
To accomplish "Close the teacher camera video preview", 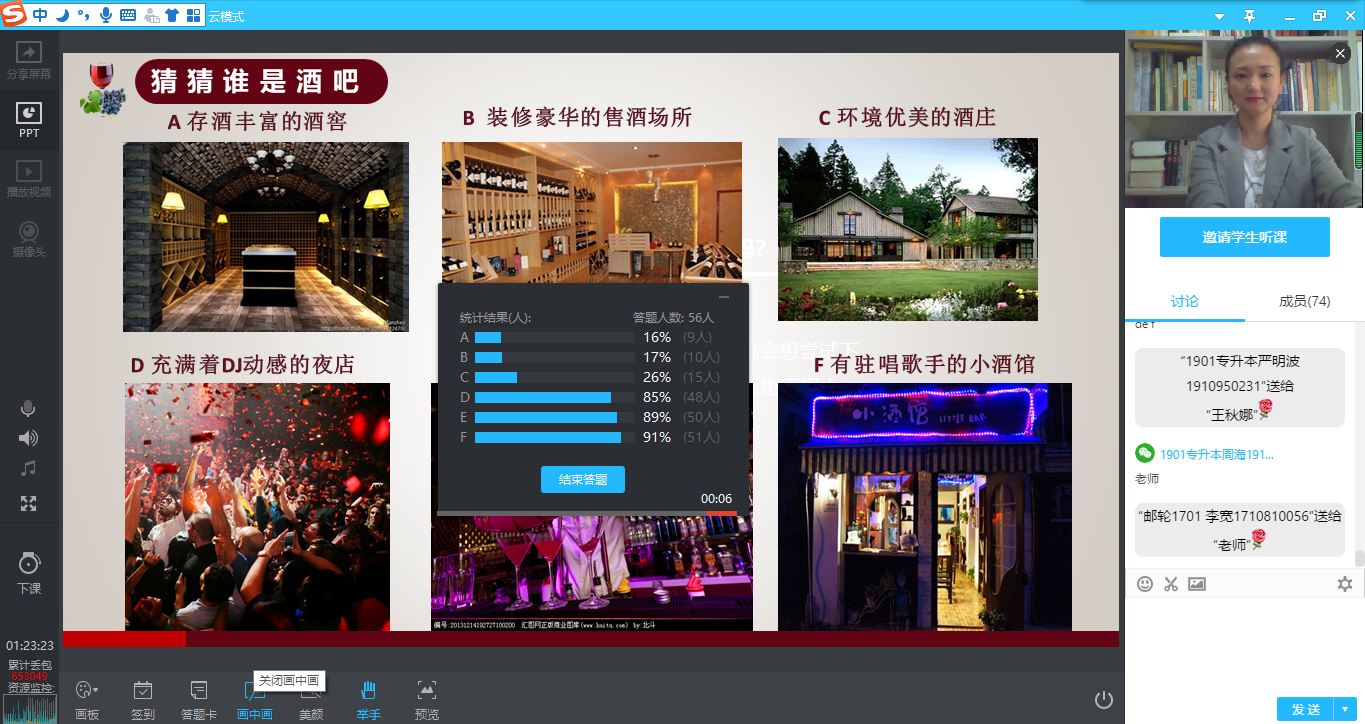I will (x=1340, y=54).
